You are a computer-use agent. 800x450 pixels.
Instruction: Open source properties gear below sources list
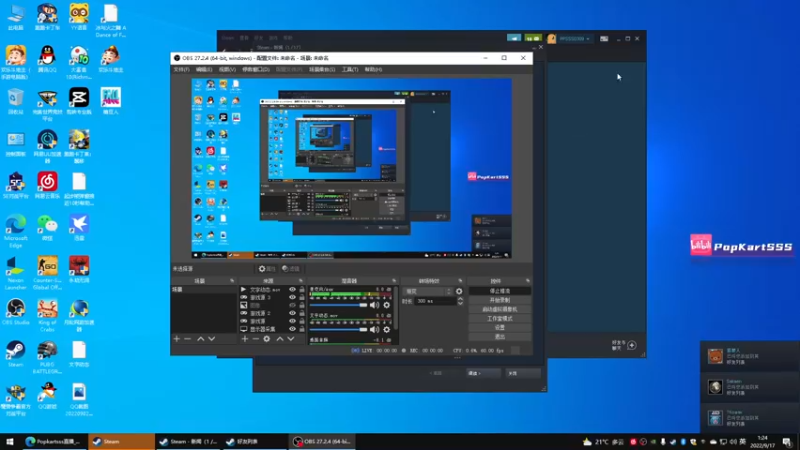tap(266, 339)
